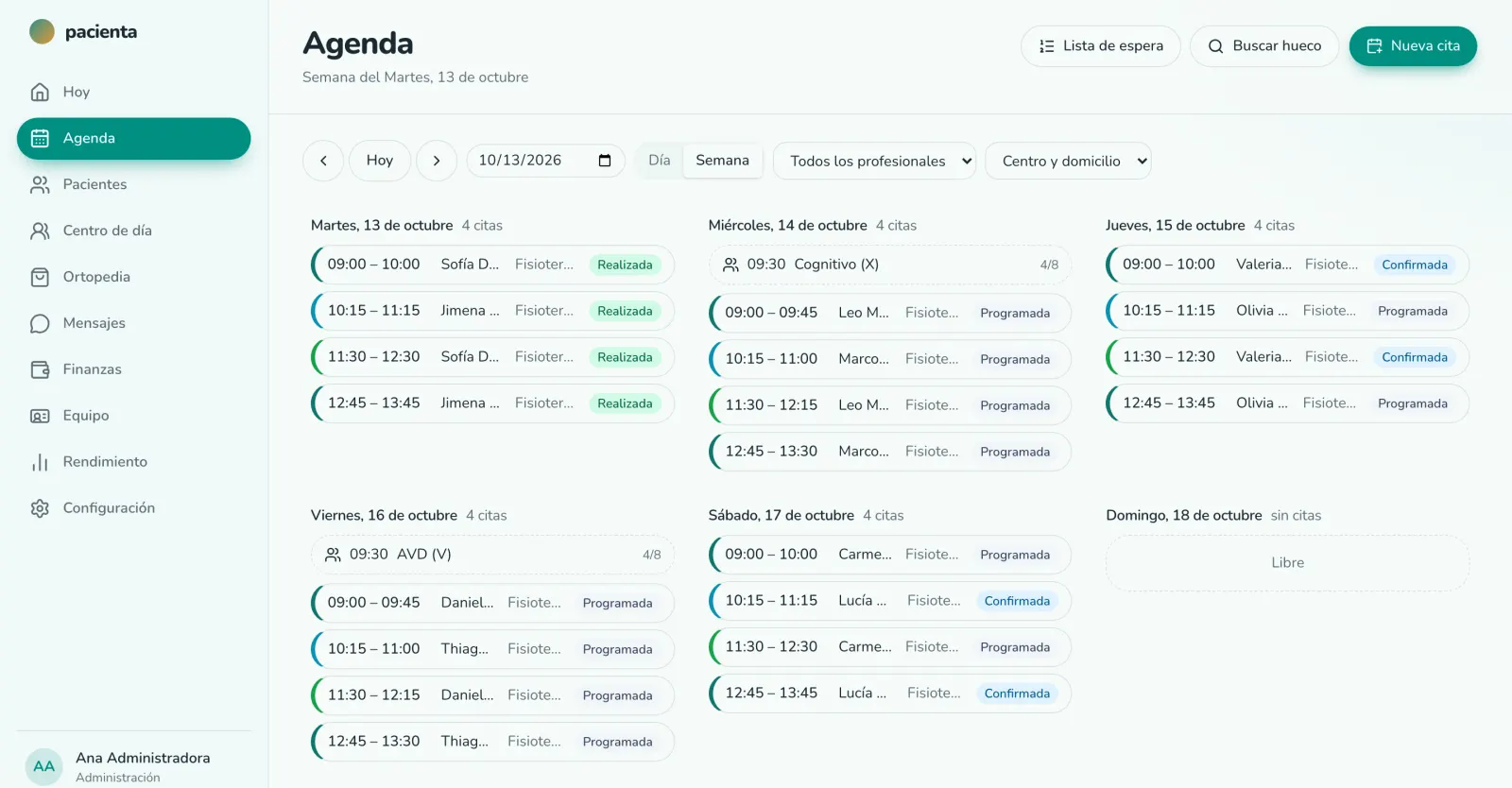Click the group icon on AVD (V) session
The image size is (1512, 788).
(333, 555)
